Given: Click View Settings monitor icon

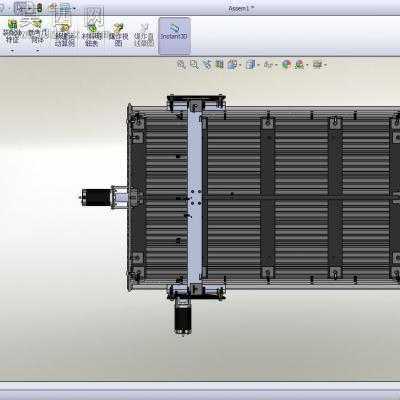Looking at the screenshot, I should [x=317, y=64].
